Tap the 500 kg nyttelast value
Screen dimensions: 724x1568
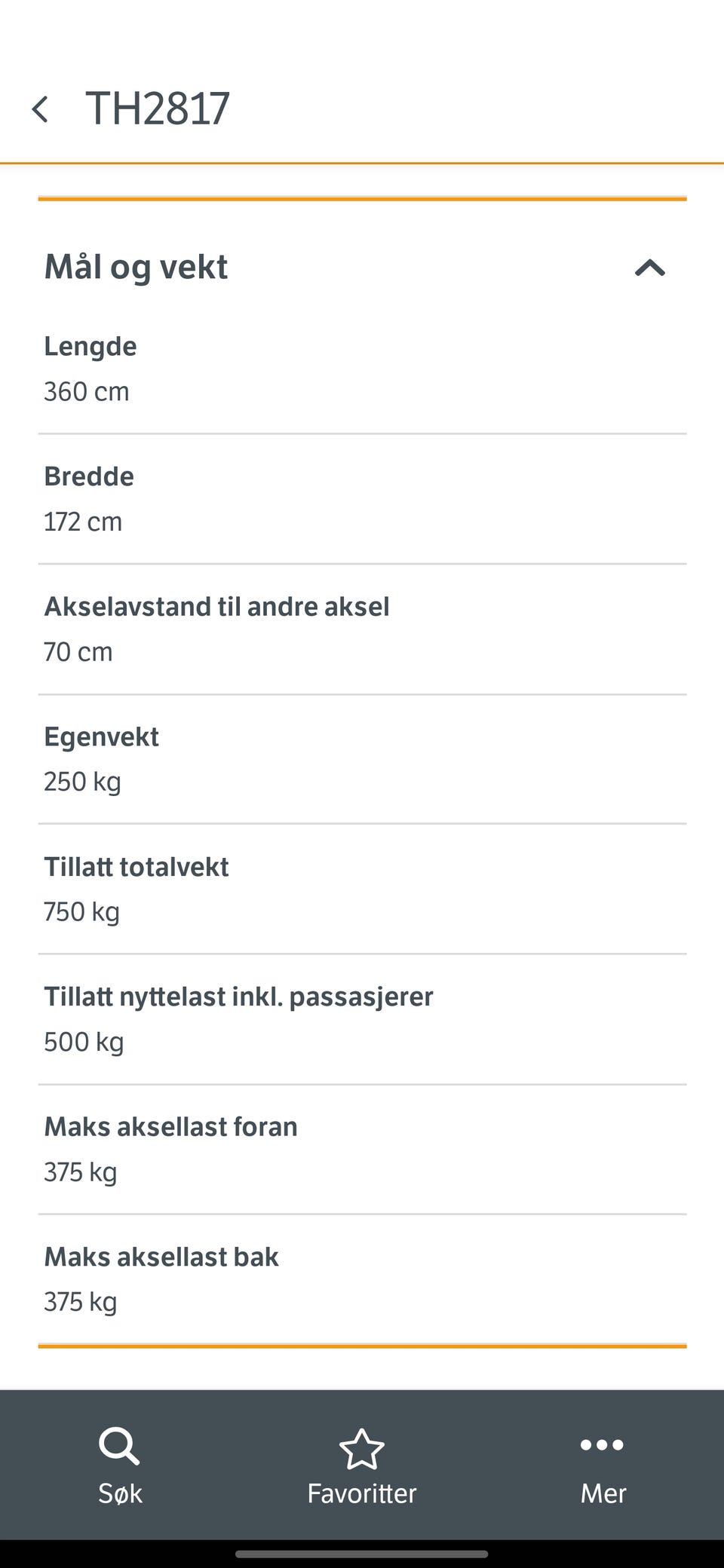(84, 1043)
